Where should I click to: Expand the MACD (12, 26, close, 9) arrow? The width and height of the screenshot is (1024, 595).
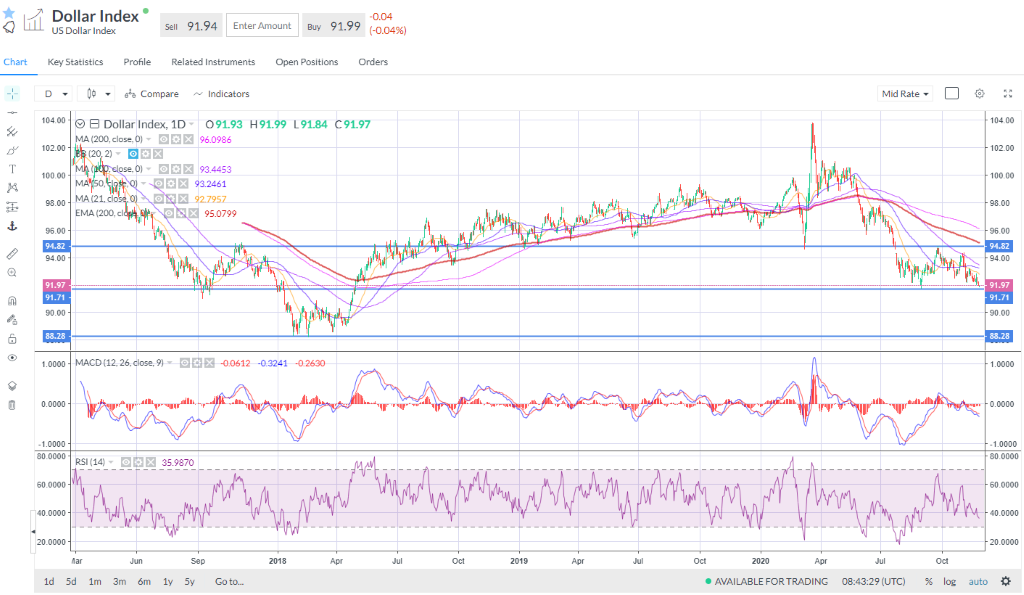170,362
